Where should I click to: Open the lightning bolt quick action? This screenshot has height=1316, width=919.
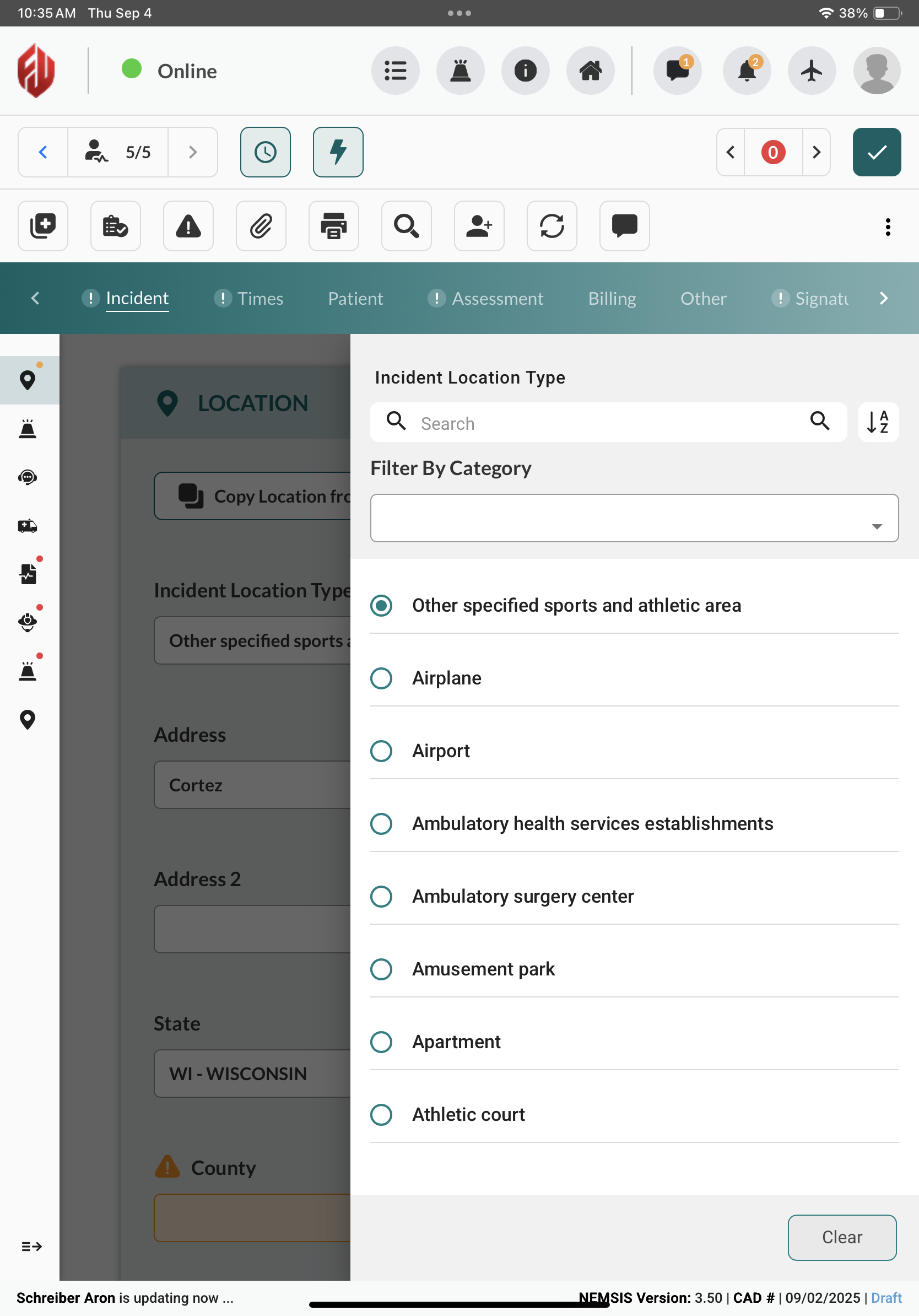click(338, 152)
